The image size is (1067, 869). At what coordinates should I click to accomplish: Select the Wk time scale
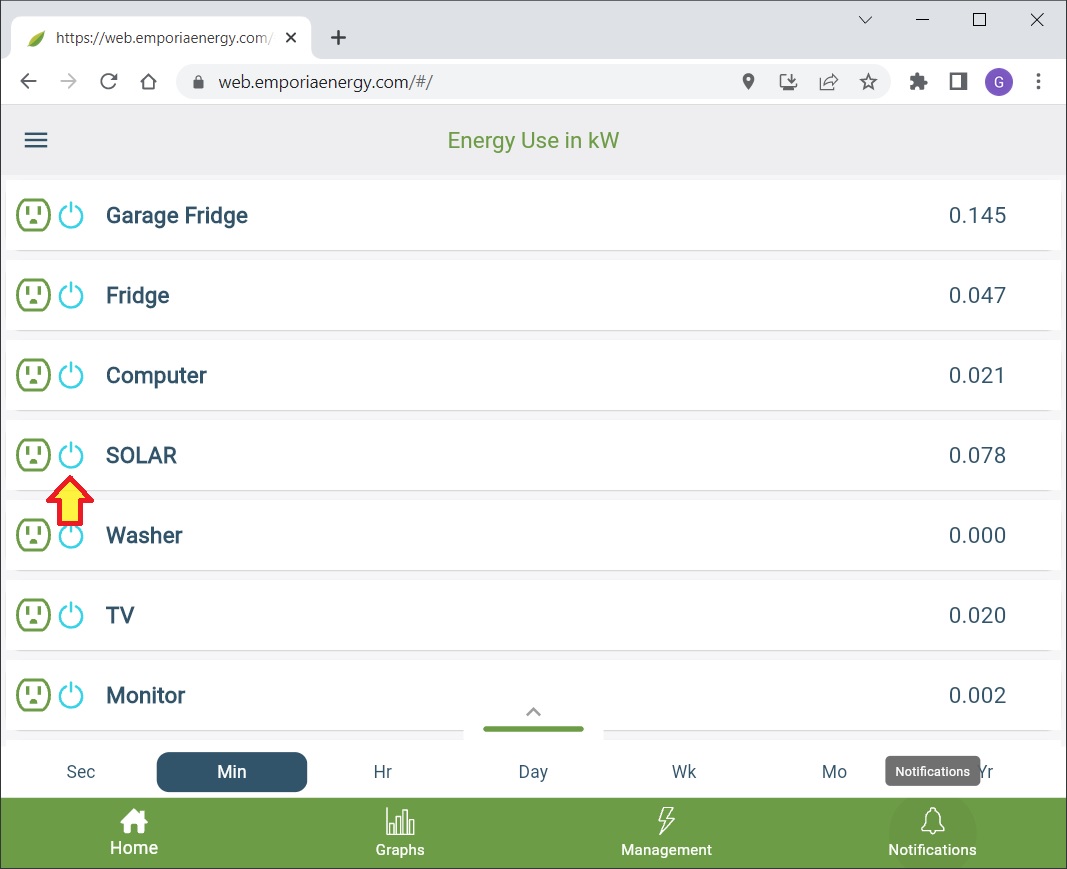pyautogui.click(x=684, y=772)
